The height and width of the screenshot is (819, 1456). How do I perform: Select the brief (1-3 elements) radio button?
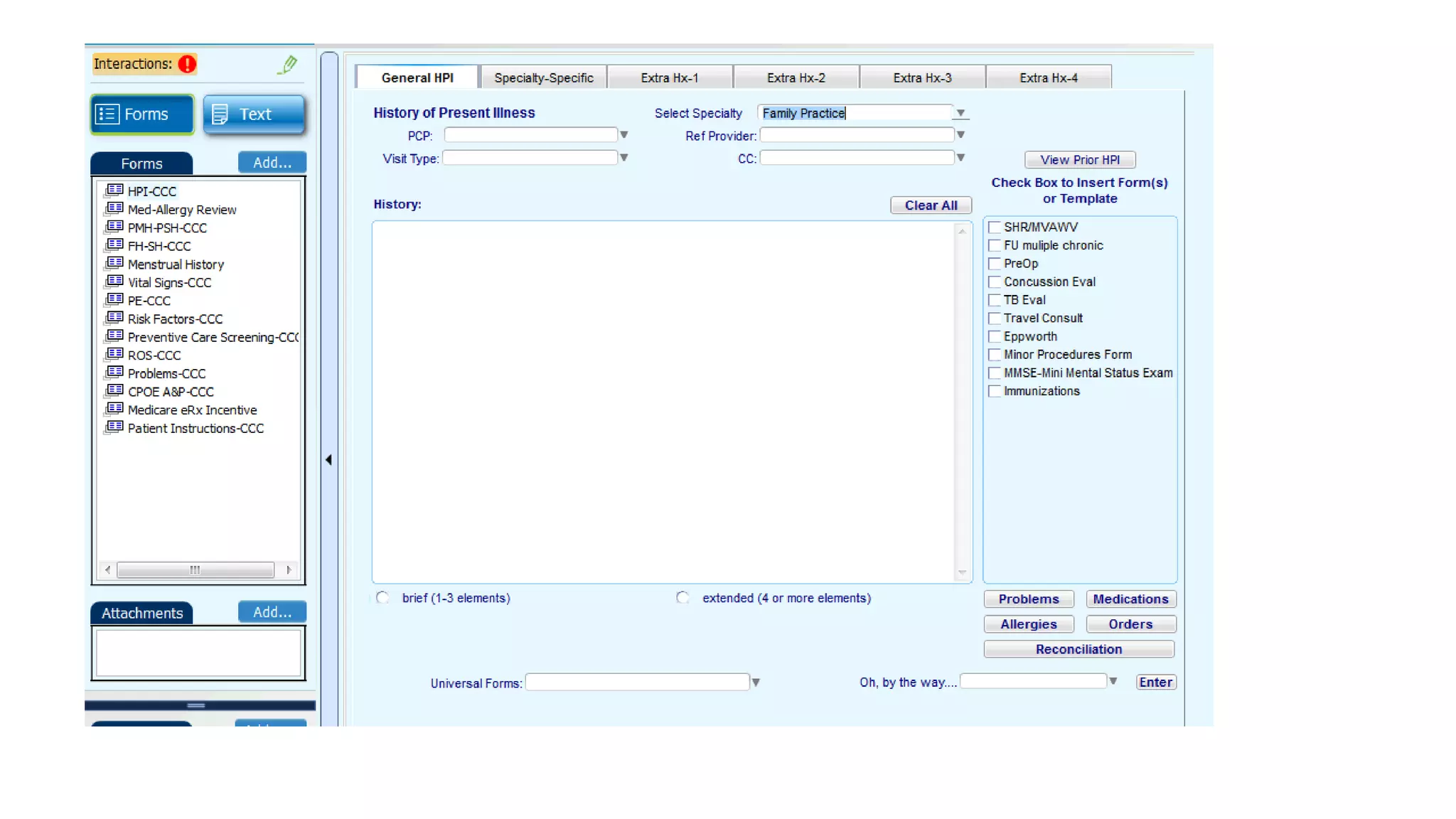point(382,598)
